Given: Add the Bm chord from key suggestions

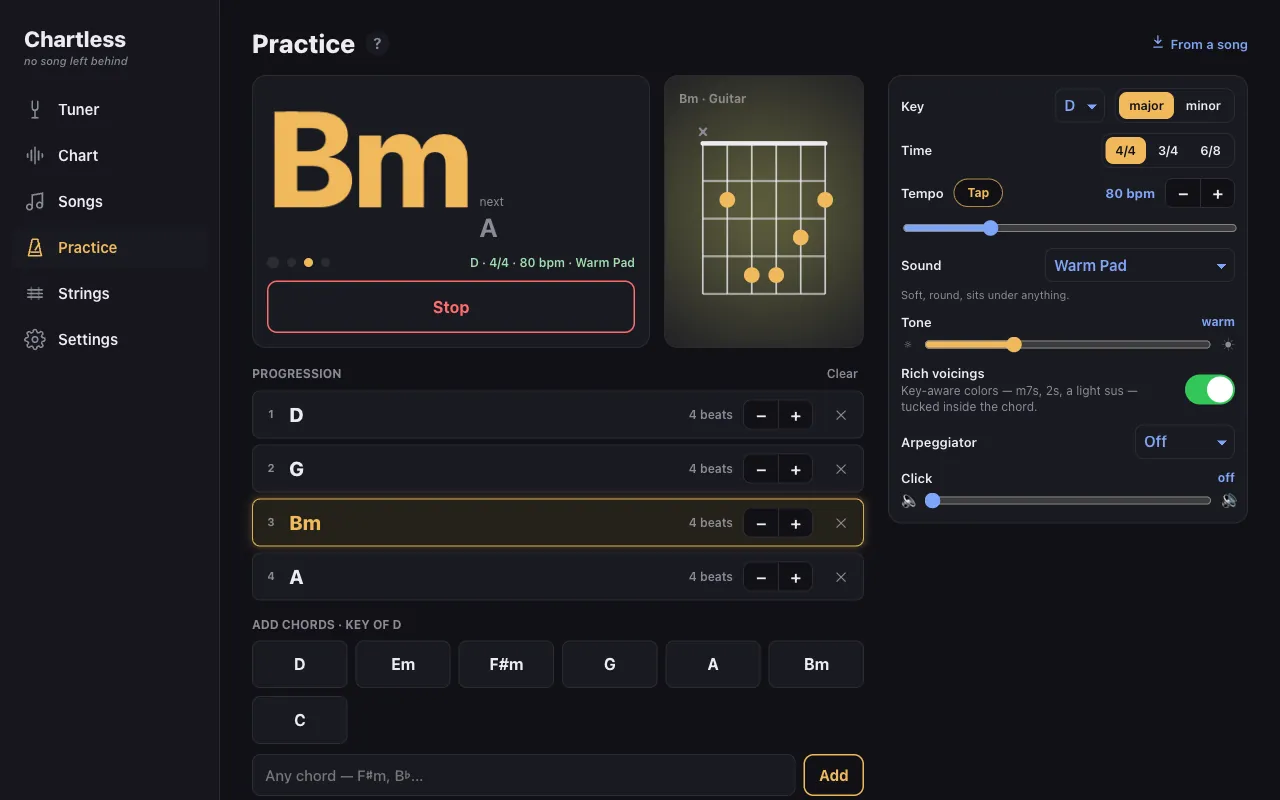Looking at the screenshot, I should click(816, 664).
